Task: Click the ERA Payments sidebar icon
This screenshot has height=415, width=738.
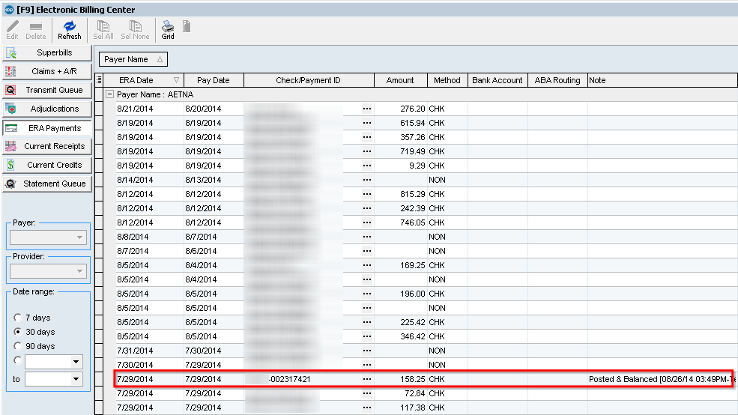Action: 11,128
